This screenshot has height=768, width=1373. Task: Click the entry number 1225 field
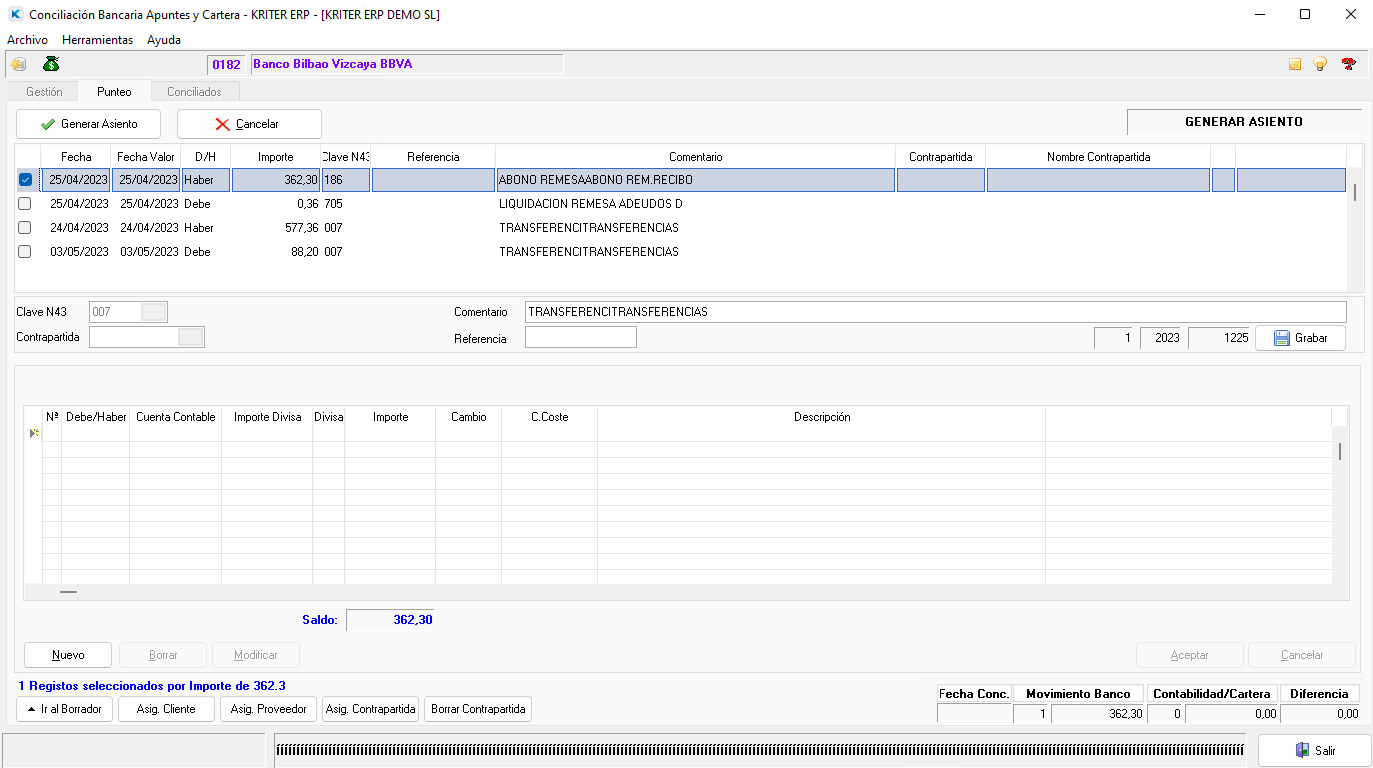coord(1220,338)
